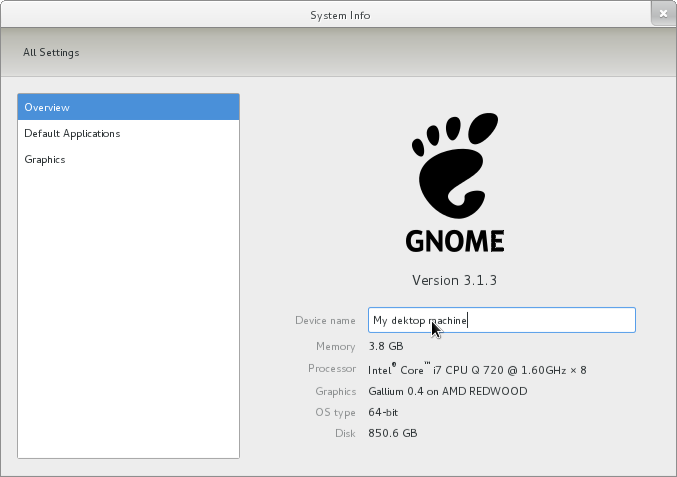Click the GNOME wordmark text
Screen dimensions: 677x477
[x=455, y=241]
